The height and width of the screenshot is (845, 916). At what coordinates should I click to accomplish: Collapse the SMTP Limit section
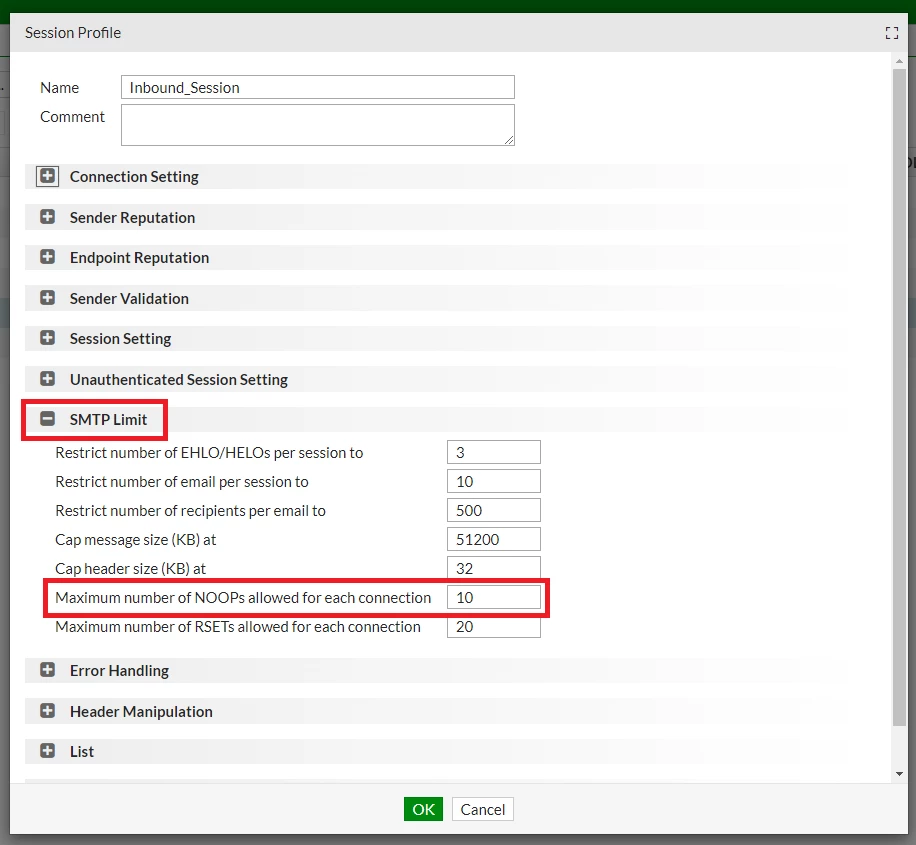[47, 419]
